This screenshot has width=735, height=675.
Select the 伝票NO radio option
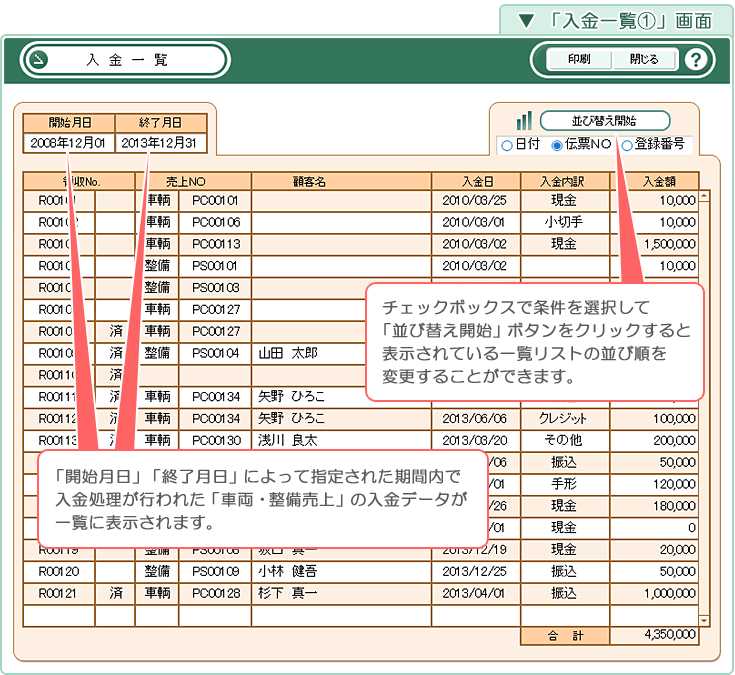557,145
